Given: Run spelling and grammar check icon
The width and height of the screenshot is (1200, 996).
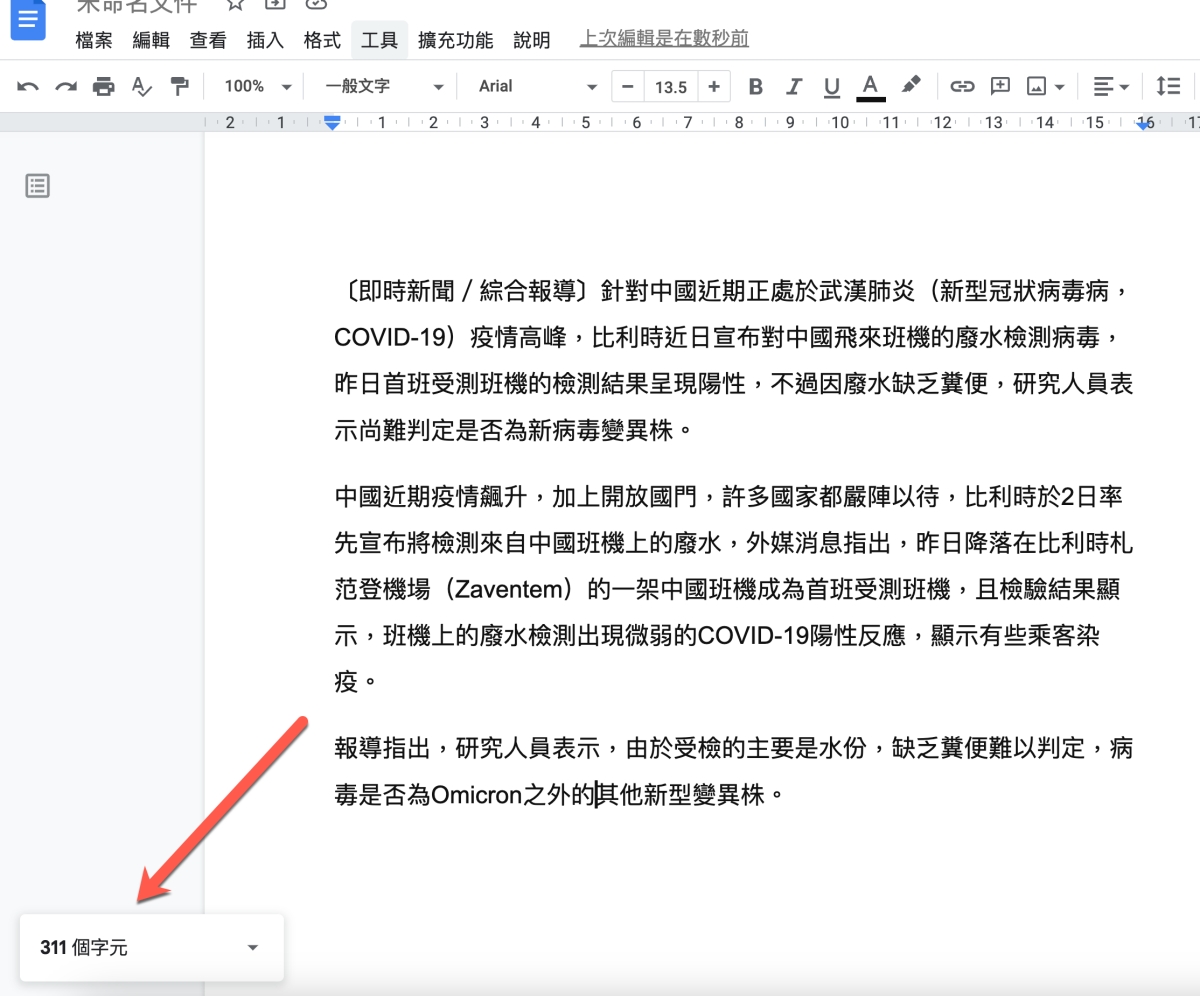Looking at the screenshot, I should point(142,87).
